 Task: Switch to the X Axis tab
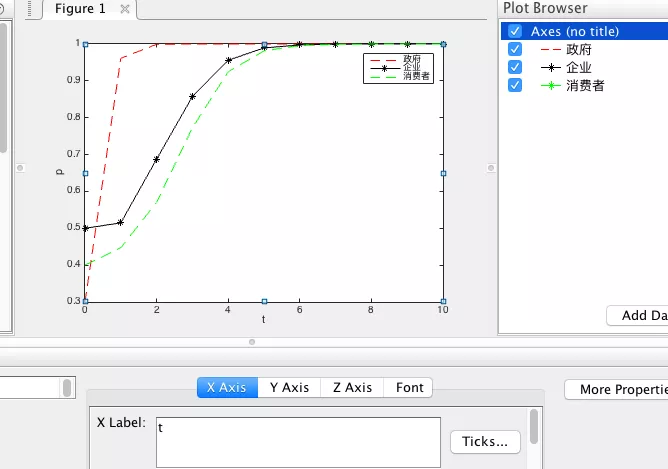tap(227, 387)
